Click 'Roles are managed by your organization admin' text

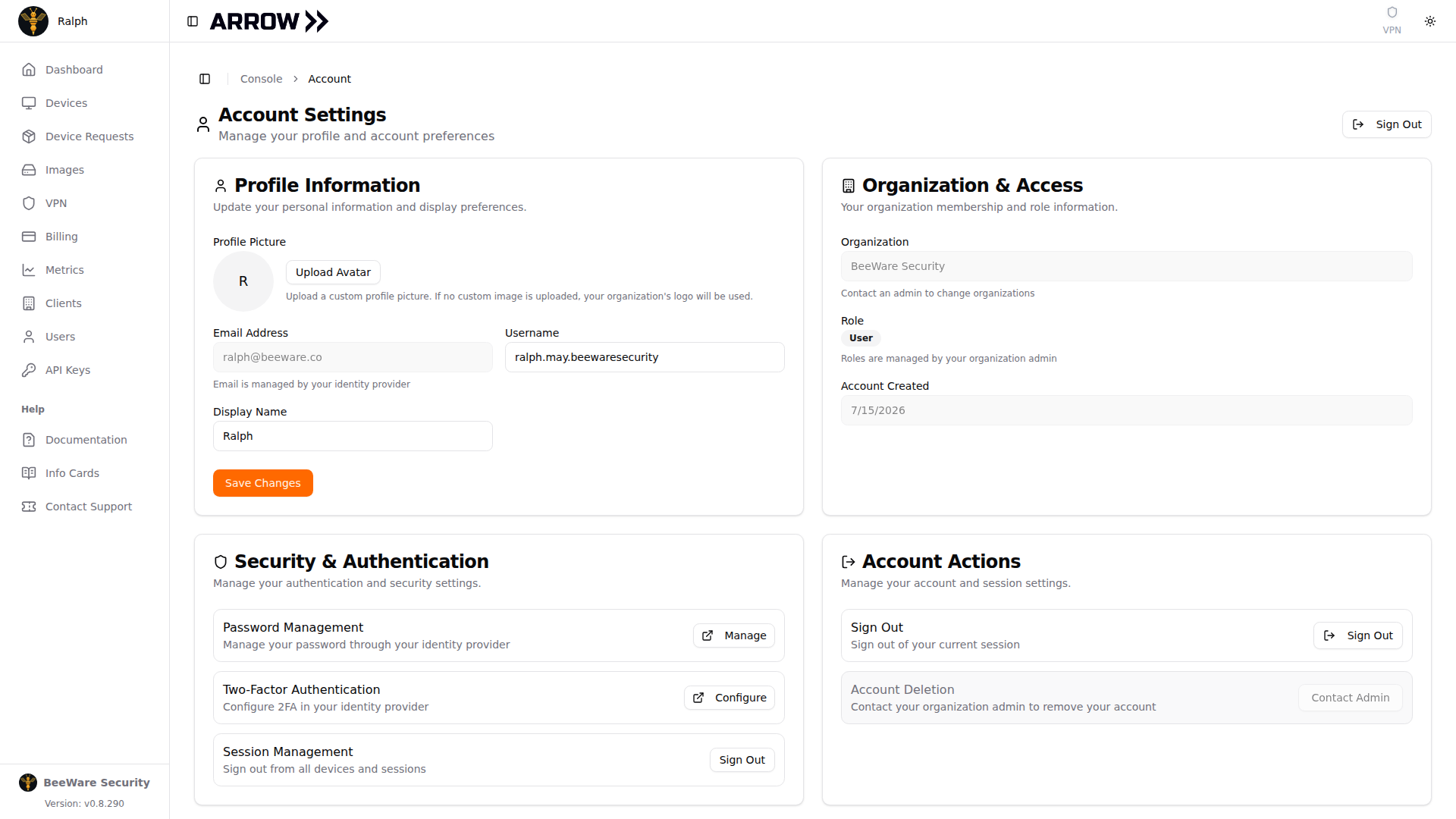pos(949,359)
